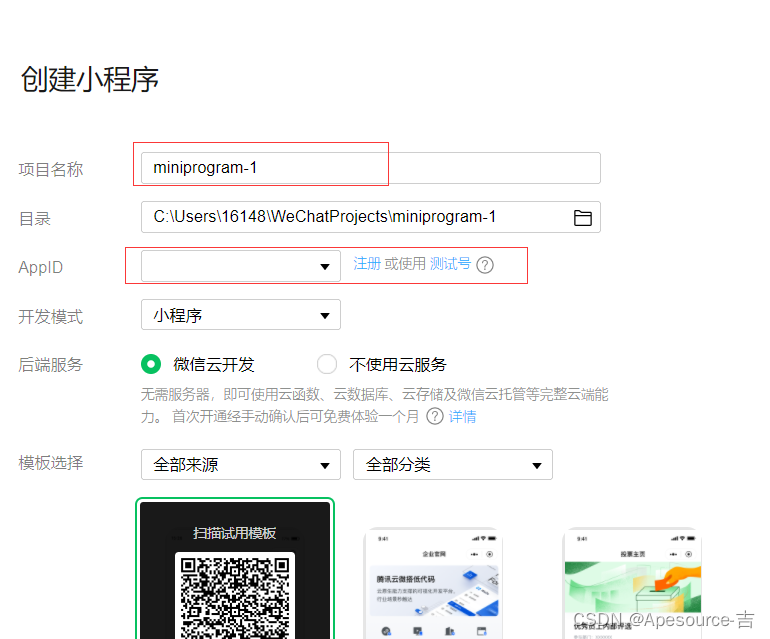Open the 开发模式 小程序 dropdown

click(241, 315)
